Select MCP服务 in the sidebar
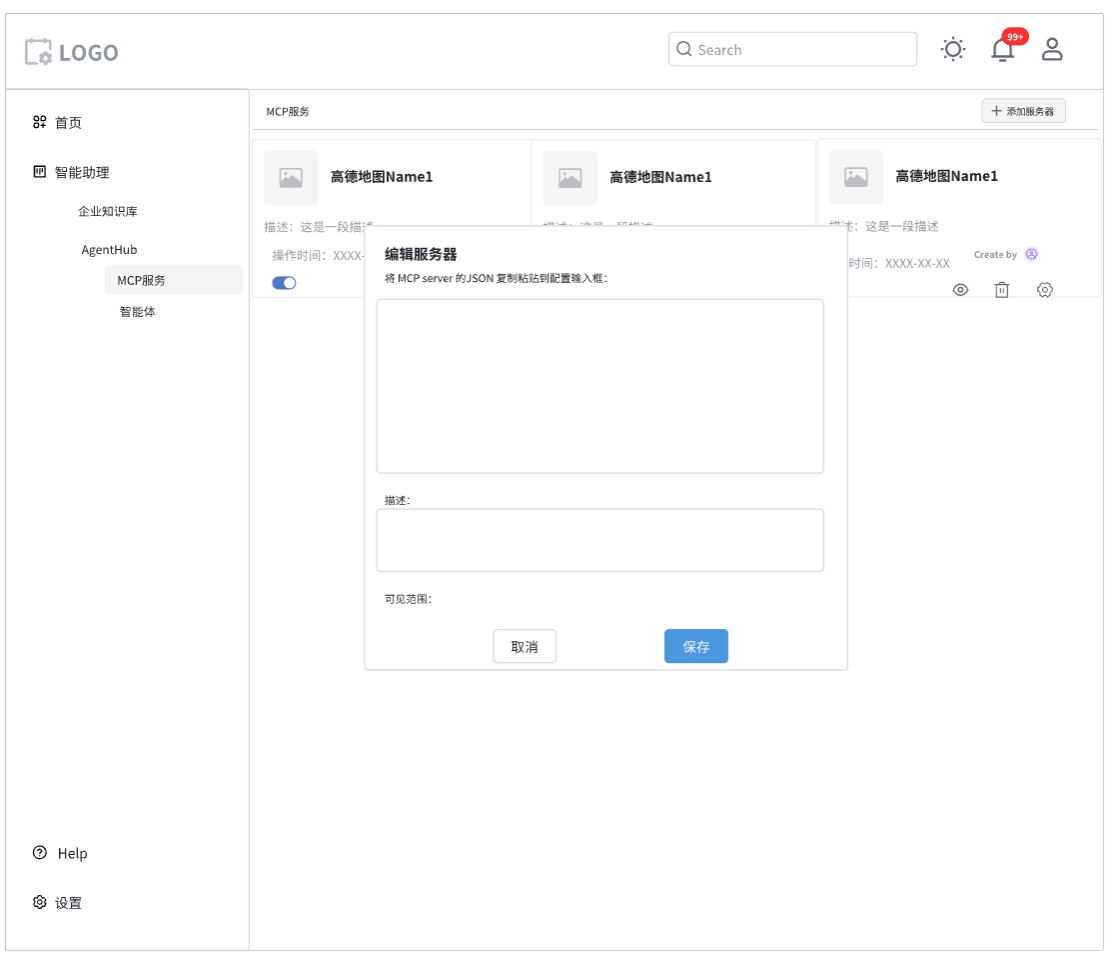 [141, 280]
